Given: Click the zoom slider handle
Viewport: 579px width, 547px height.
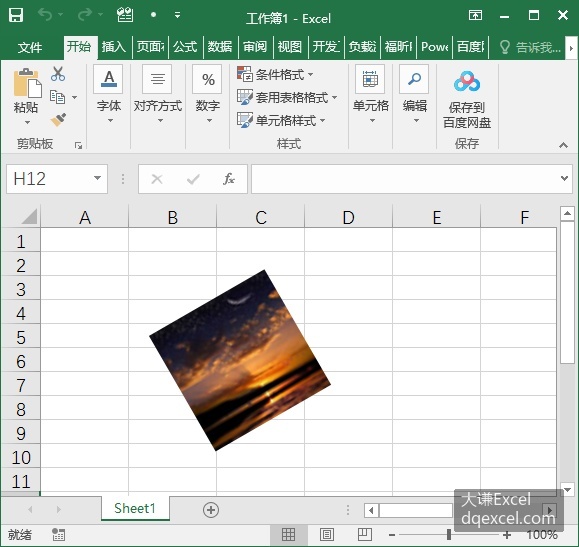Looking at the screenshot, I should point(448,534).
